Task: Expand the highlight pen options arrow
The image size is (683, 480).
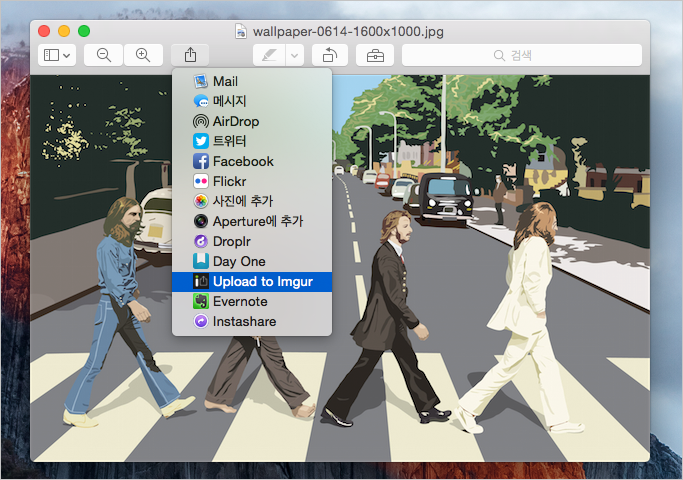Action: pyautogui.click(x=295, y=55)
